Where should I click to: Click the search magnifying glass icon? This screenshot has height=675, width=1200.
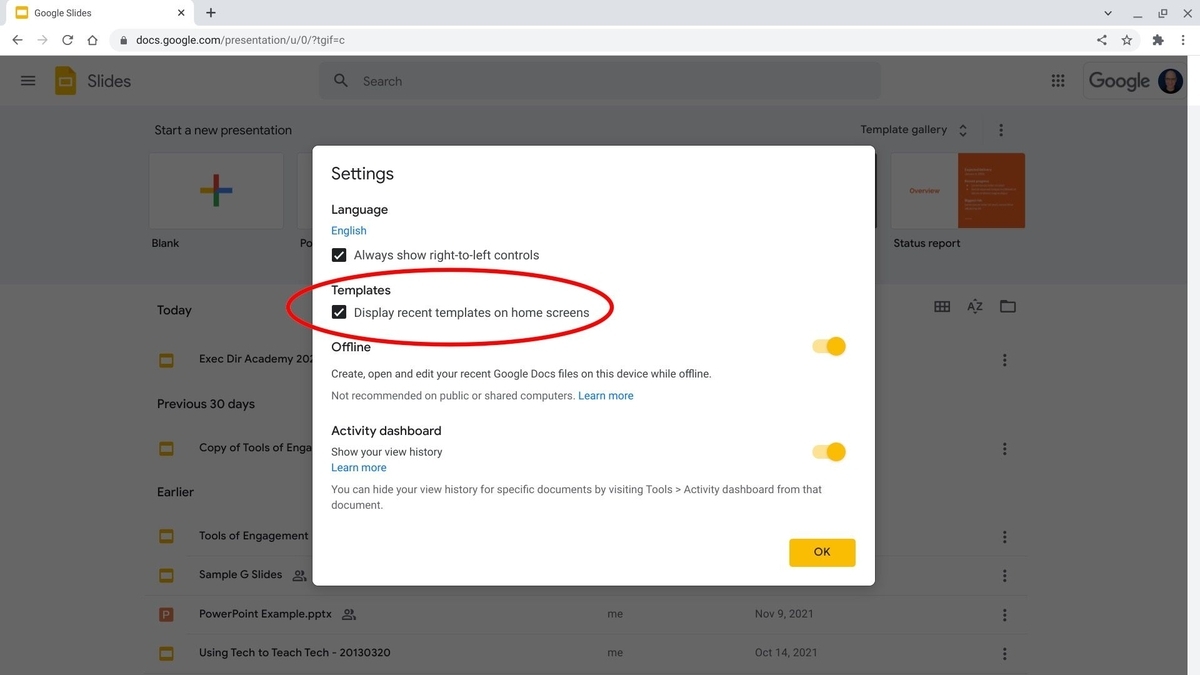click(340, 80)
